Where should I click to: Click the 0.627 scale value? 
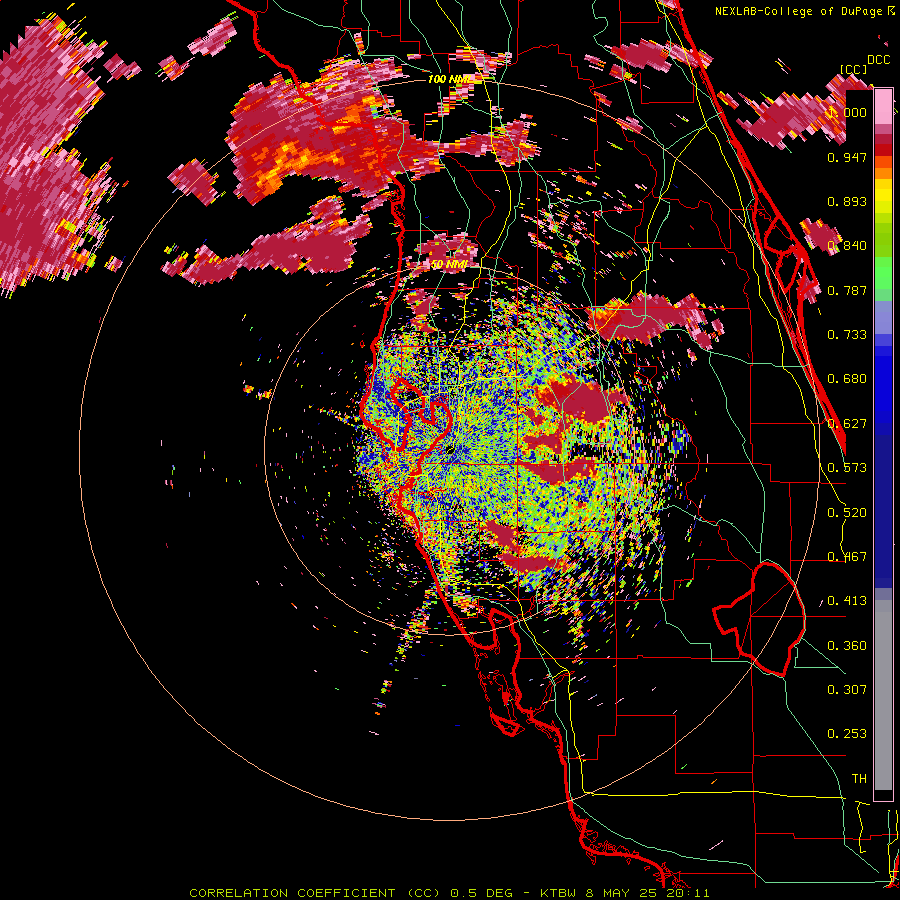847,424
